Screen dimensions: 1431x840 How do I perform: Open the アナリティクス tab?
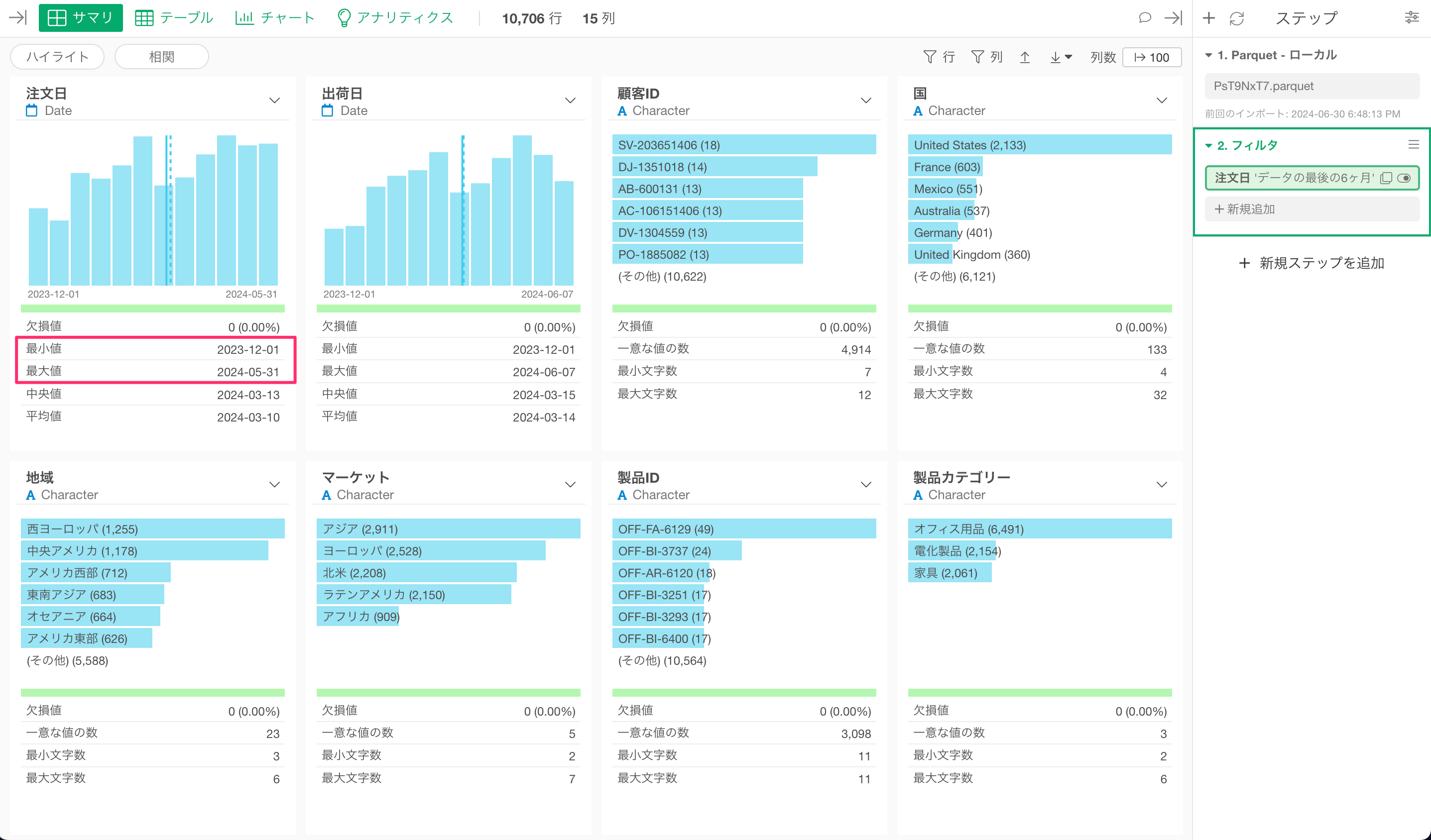395,17
